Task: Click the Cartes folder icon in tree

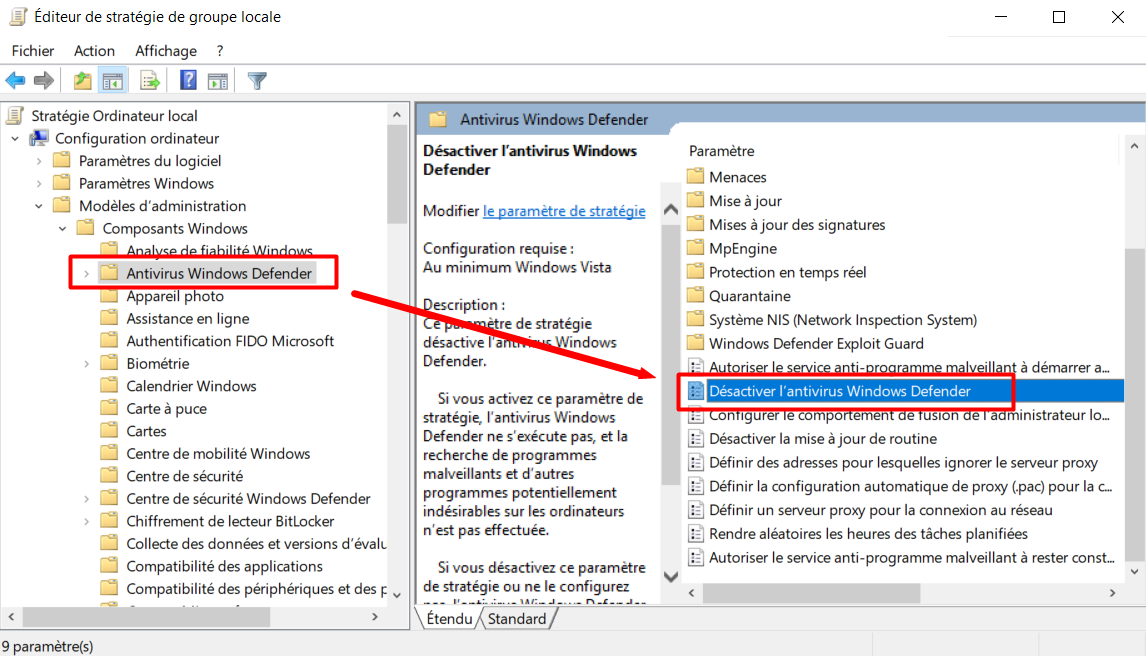Action: click(109, 430)
